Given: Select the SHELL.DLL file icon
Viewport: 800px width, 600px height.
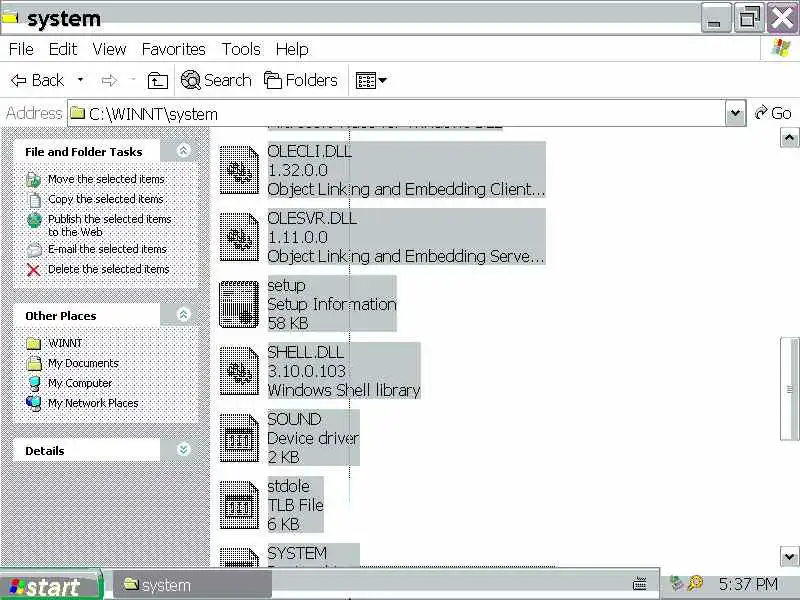Looking at the screenshot, I should tap(239, 371).
